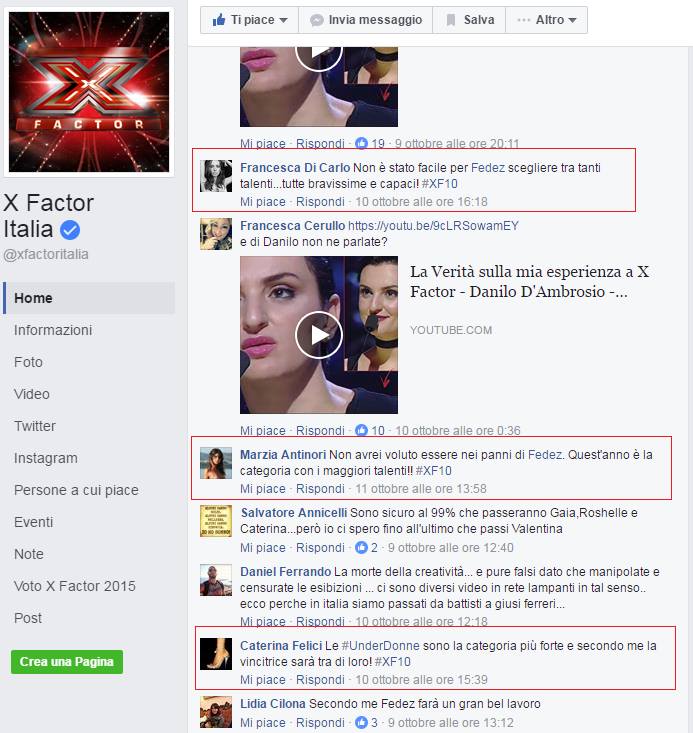Open Caterina Felici's avatar thumbnail
This screenshot has height=733, width=693.
pyautogui.click(x=216, y=654)
